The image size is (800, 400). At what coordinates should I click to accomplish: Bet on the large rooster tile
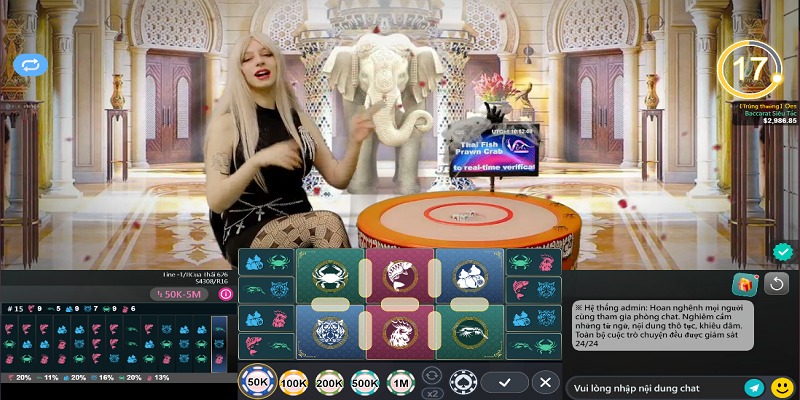tap(400, 332)
